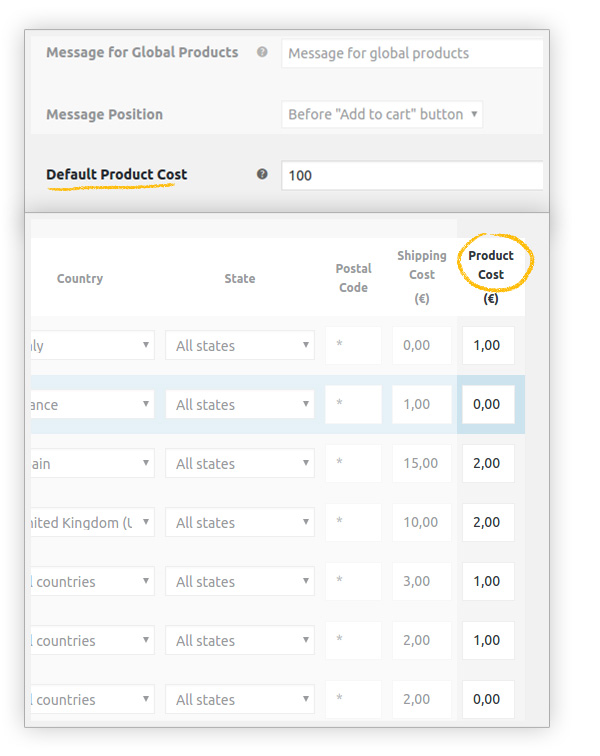The width and height of the screenshot is (600, 756).
Task: Click Postal Code field in the first row
Action: (353, 346)
